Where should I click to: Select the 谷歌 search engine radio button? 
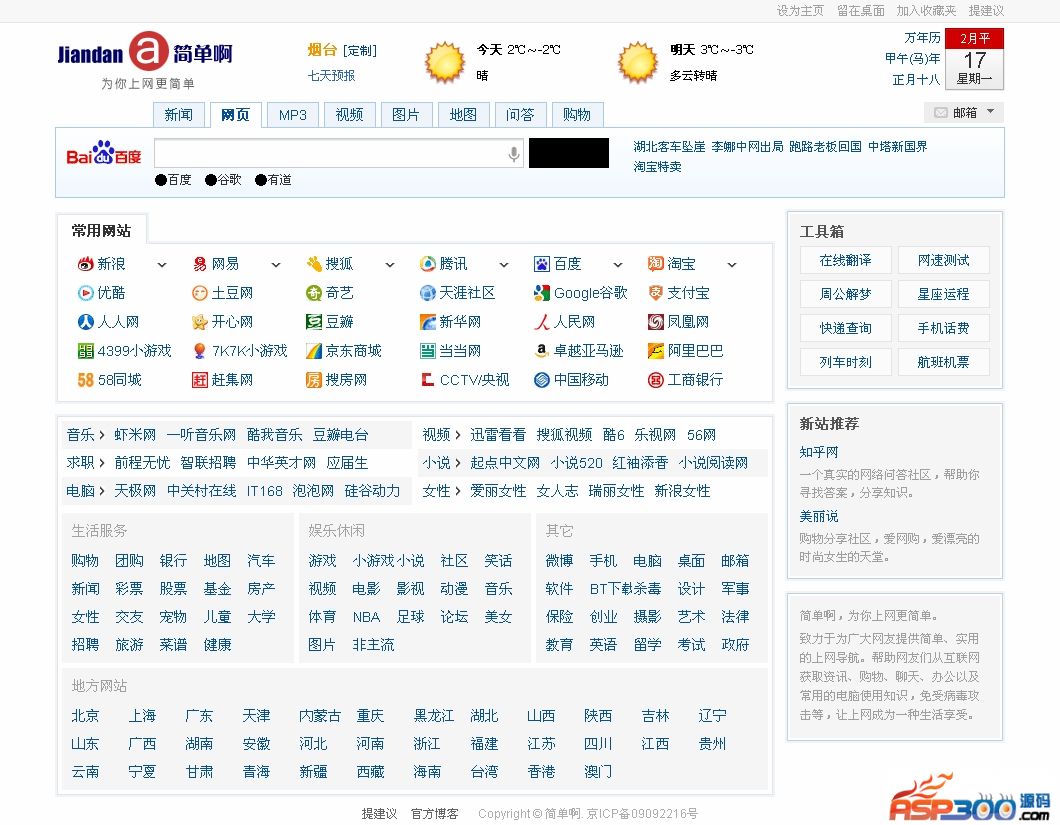click(211, 180)
